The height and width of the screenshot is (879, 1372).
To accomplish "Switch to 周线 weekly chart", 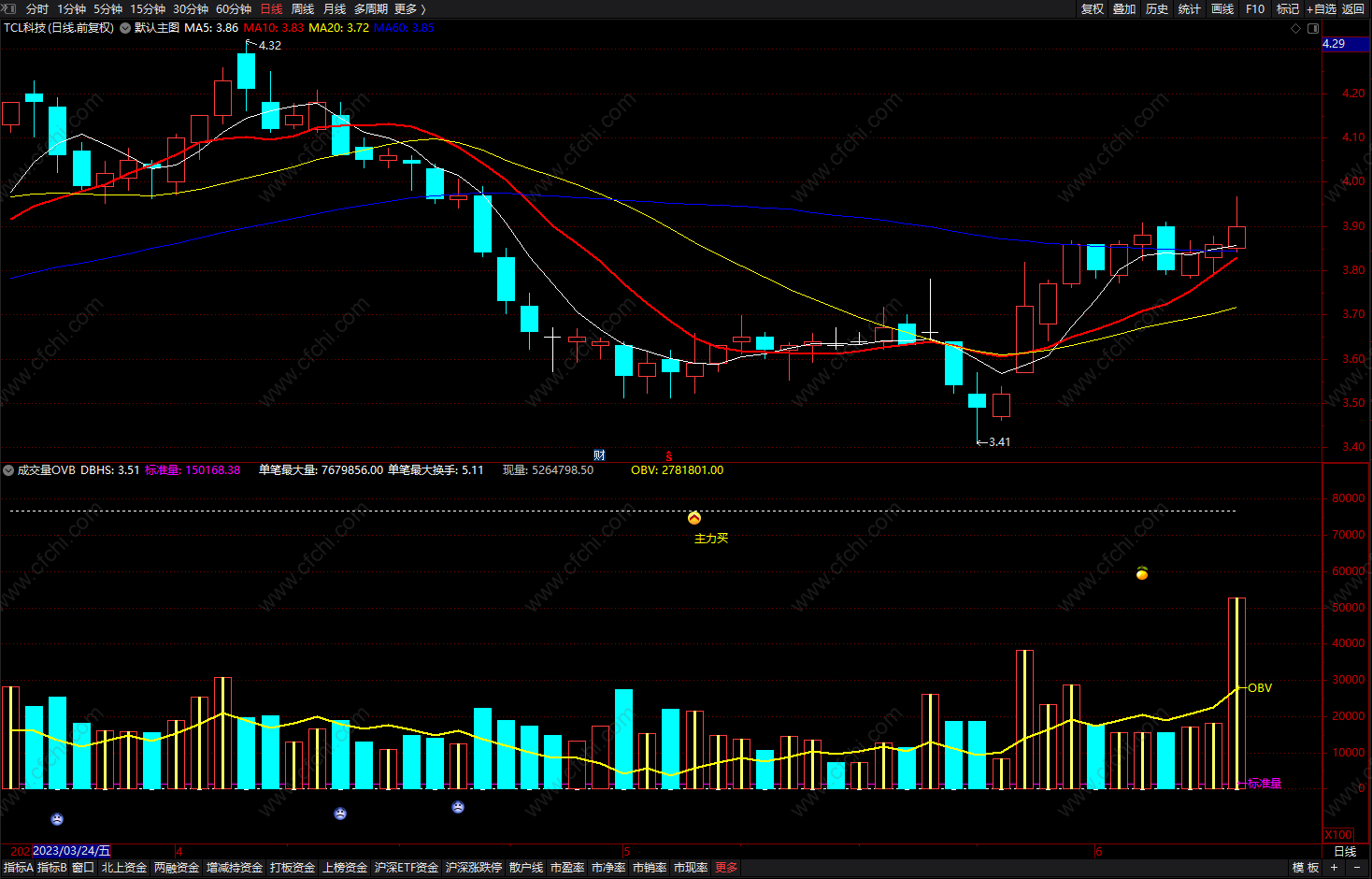I will tap(303, 8).
